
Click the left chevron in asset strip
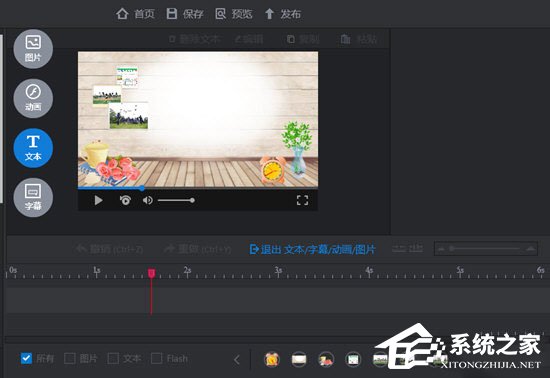pos(237,359)
